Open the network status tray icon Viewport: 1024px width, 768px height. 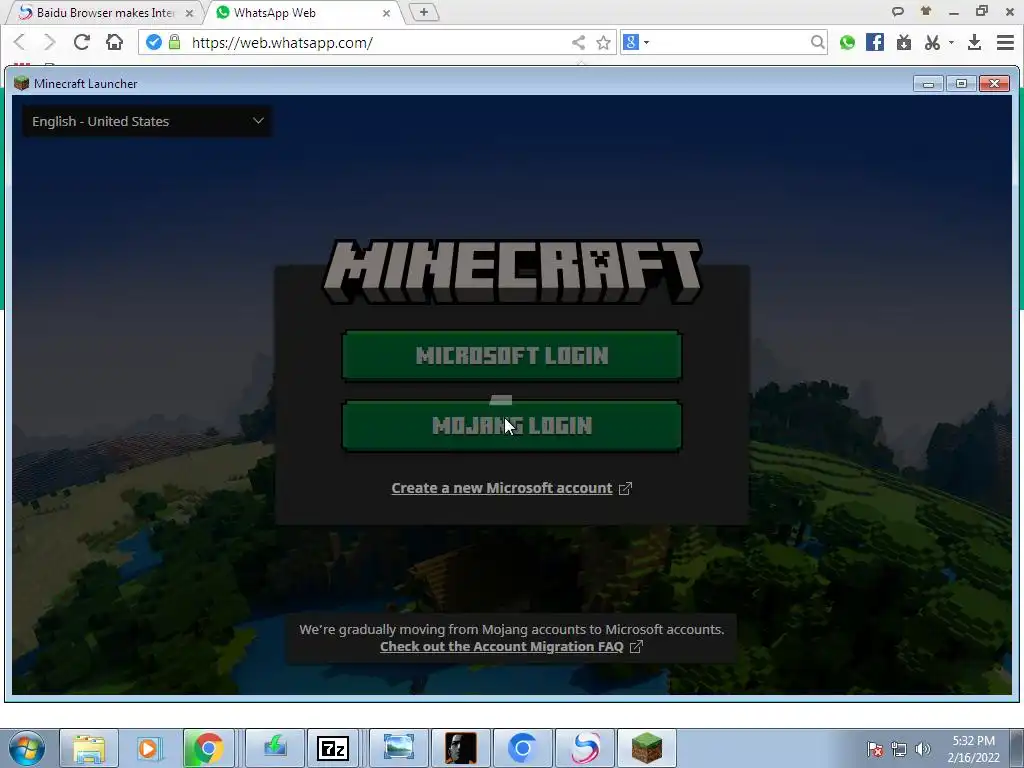[x=899, y=749]
